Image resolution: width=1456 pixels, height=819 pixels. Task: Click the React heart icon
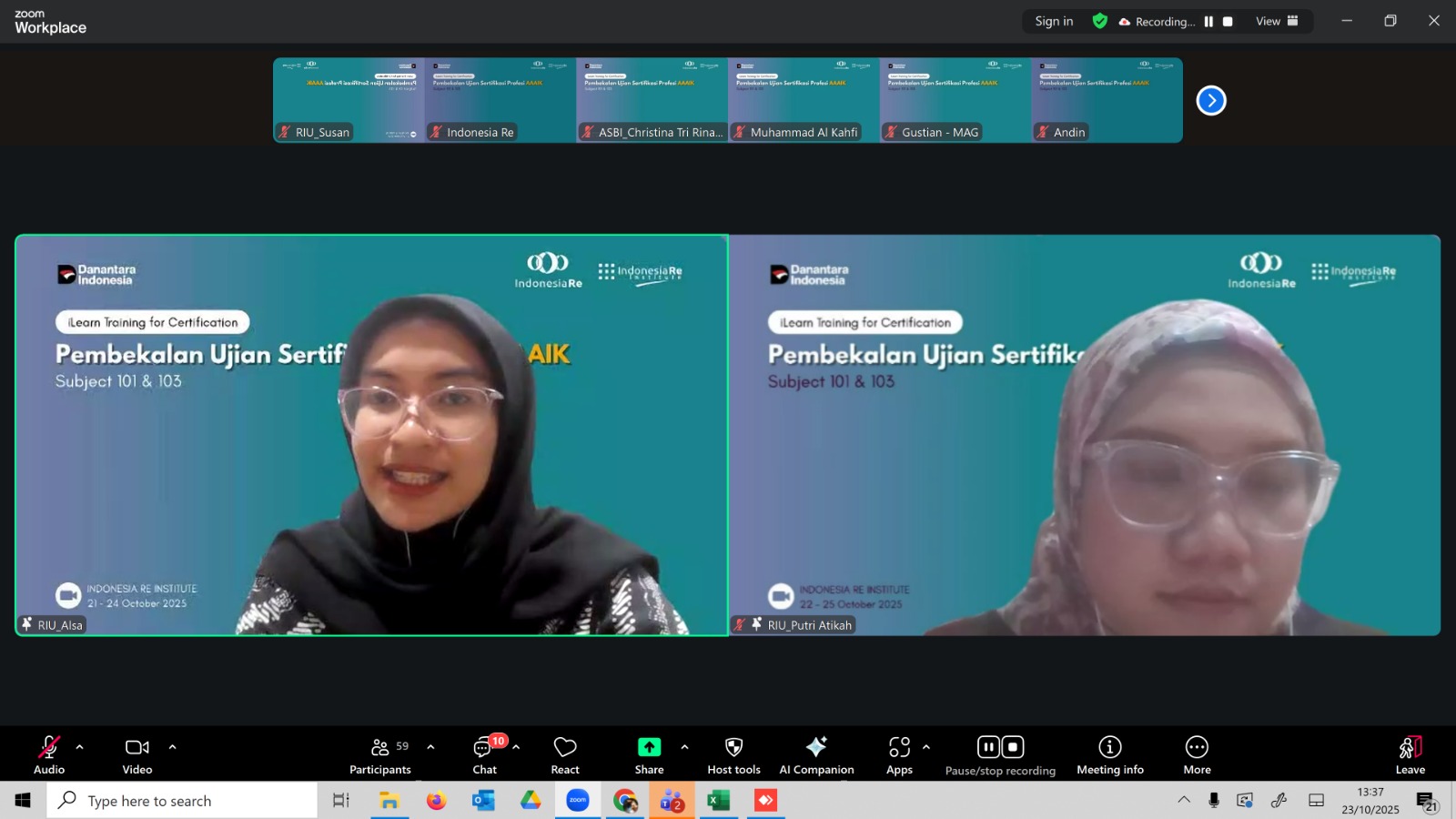[x=565, y=754]
